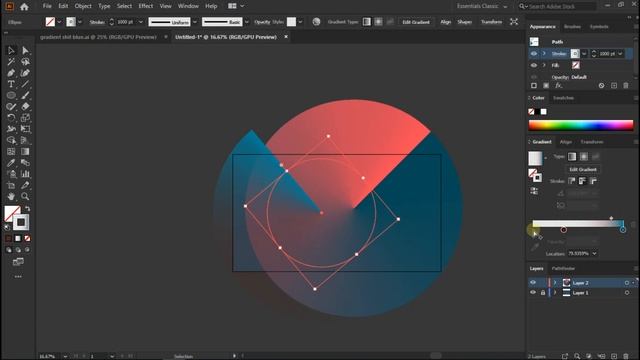The width and height of the screenshot is (640, 360).
Task: Toggle Fill visibility eye in Appearance
Action: click(x=533, y=65)
